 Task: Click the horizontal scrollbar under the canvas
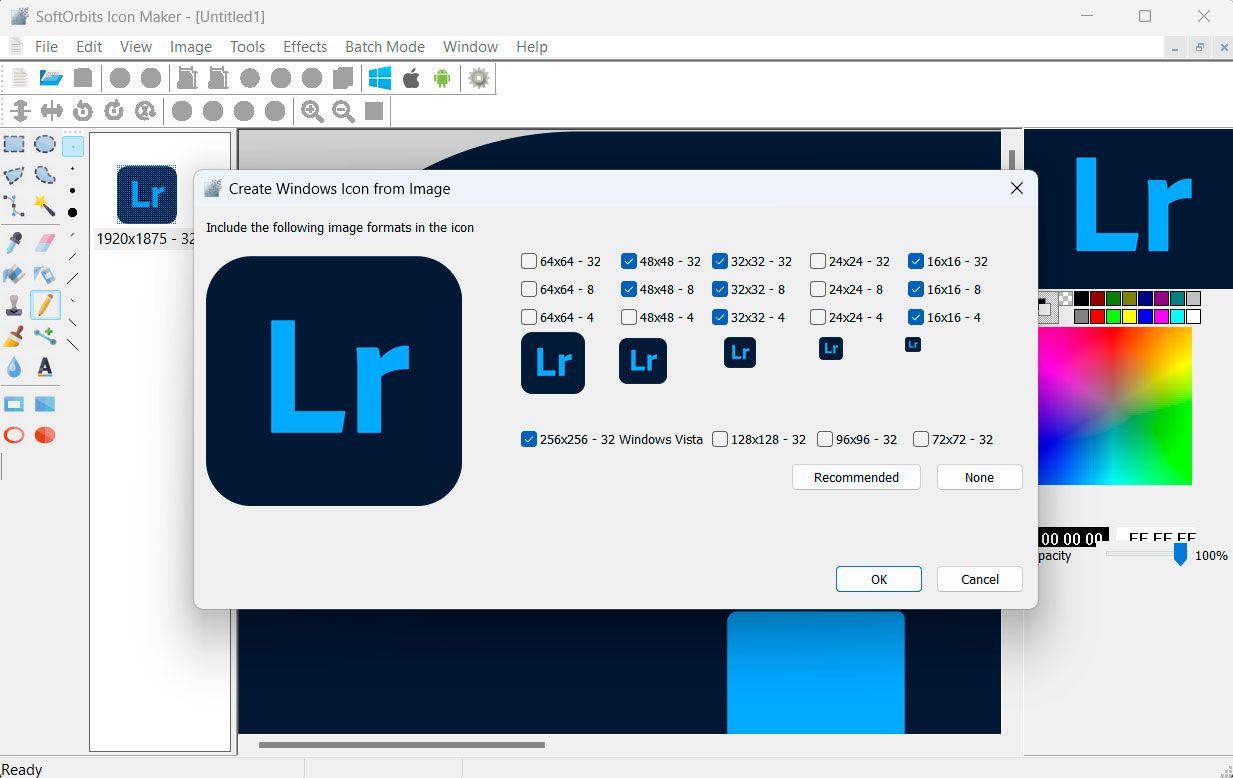point(402,744)
